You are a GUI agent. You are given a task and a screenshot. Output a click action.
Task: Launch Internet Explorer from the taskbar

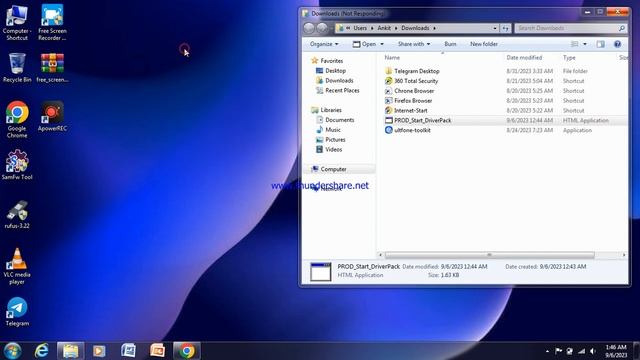click(41, 351)
